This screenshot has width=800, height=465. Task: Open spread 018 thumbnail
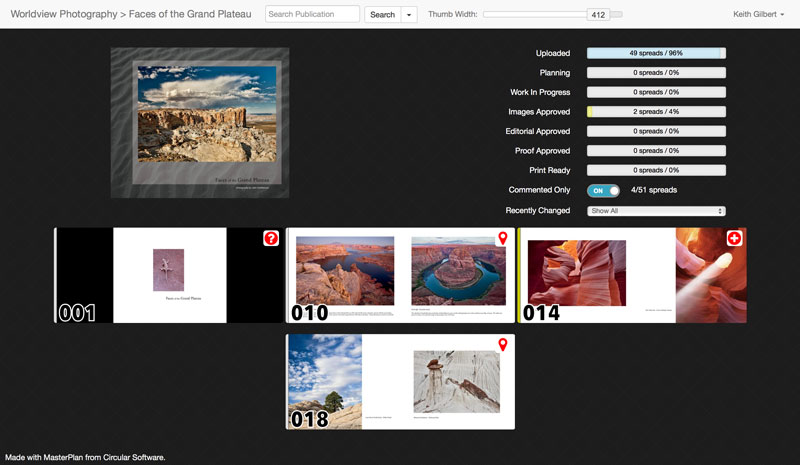(400, 382)
